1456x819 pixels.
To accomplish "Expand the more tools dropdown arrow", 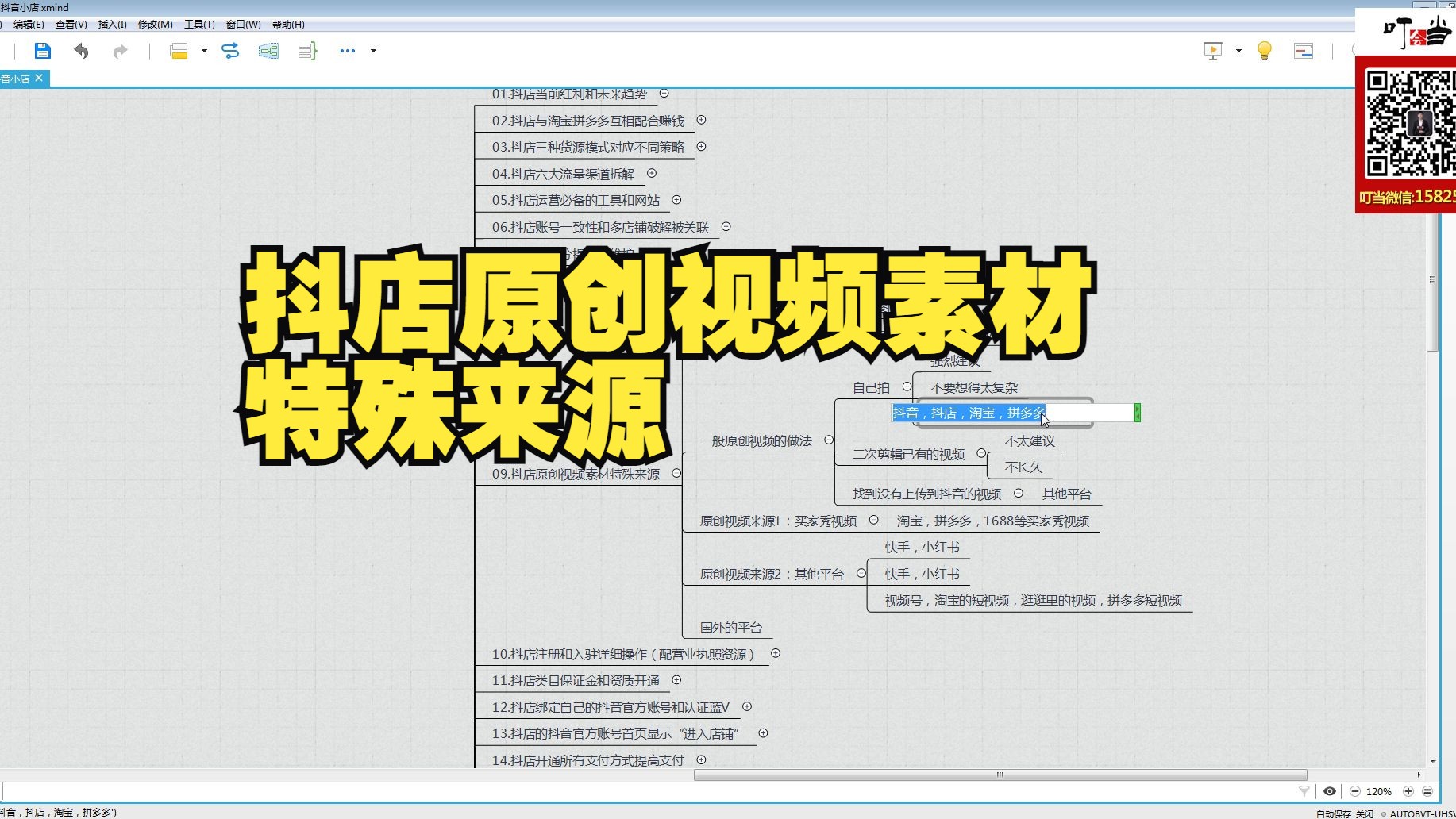I will point(373,51).
